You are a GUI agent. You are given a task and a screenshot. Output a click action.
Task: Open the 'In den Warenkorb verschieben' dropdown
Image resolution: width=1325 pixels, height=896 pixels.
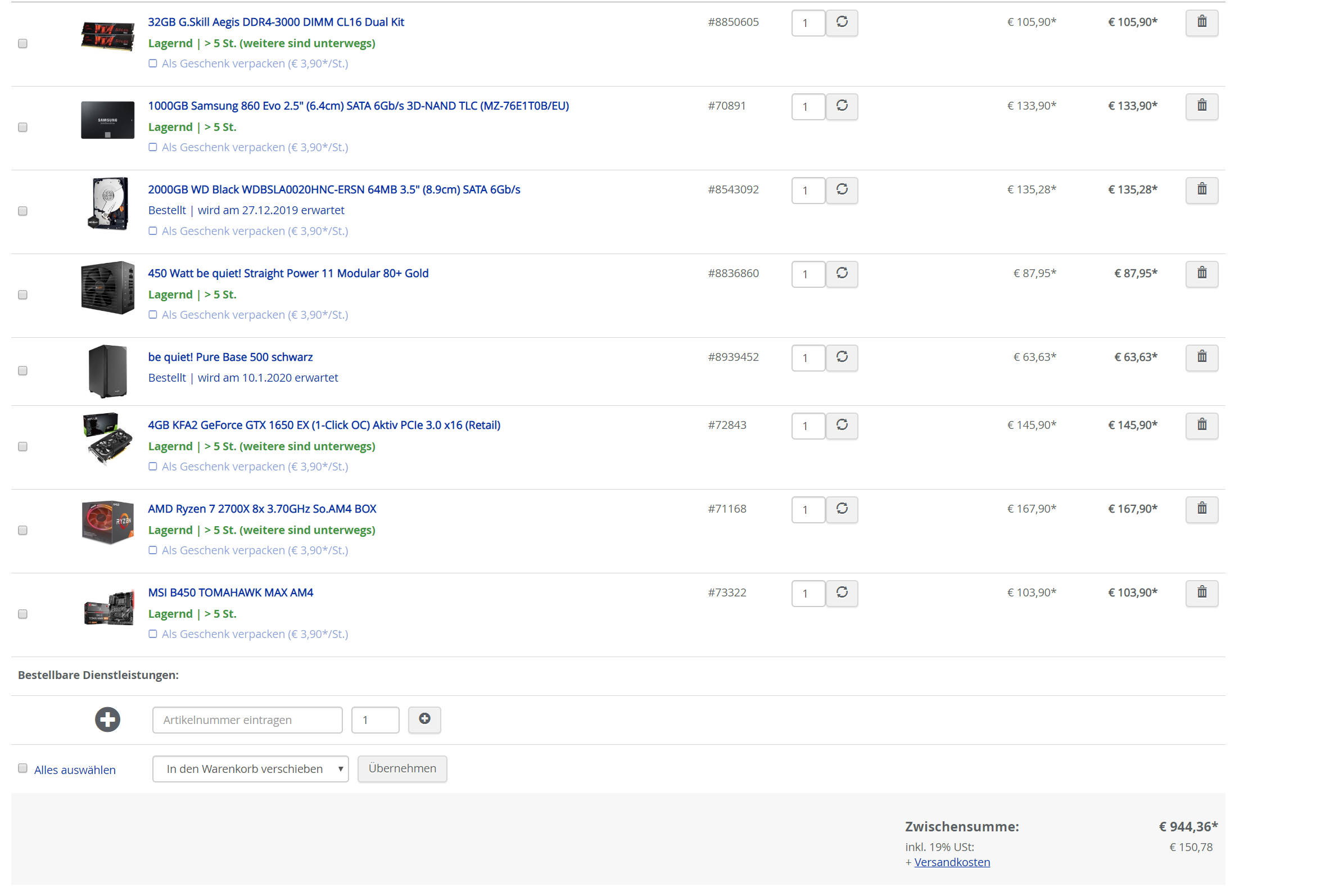(x=250, y=769)
